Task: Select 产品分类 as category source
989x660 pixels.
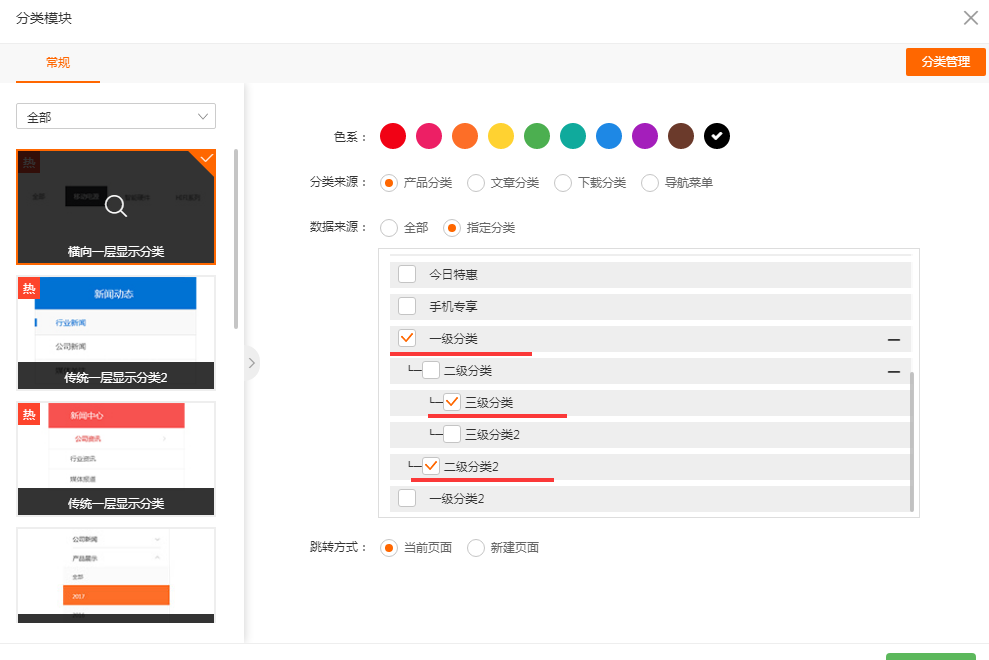Action: pos(389,183)
